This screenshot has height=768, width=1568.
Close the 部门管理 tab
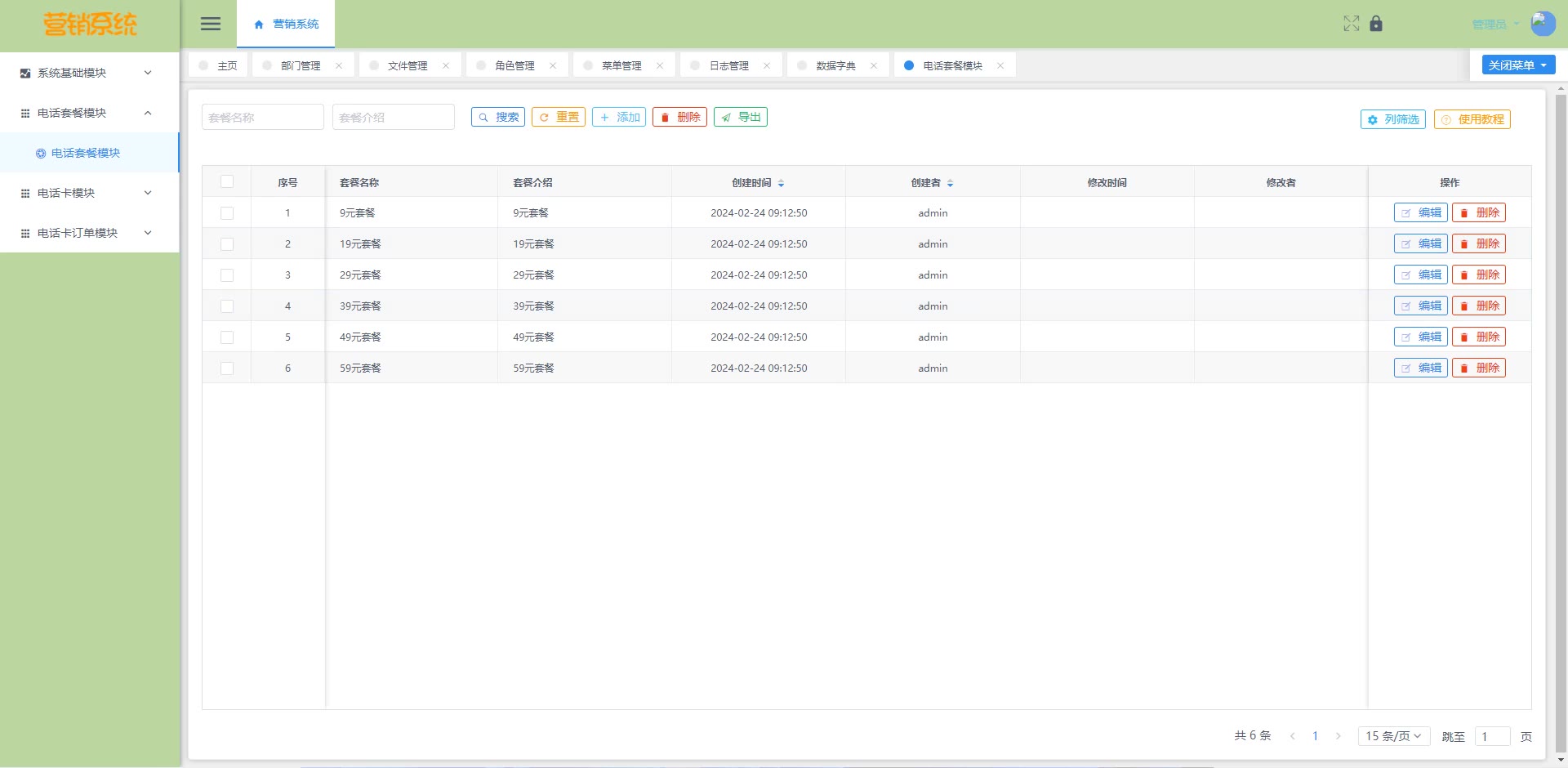[x=339, y=65]
